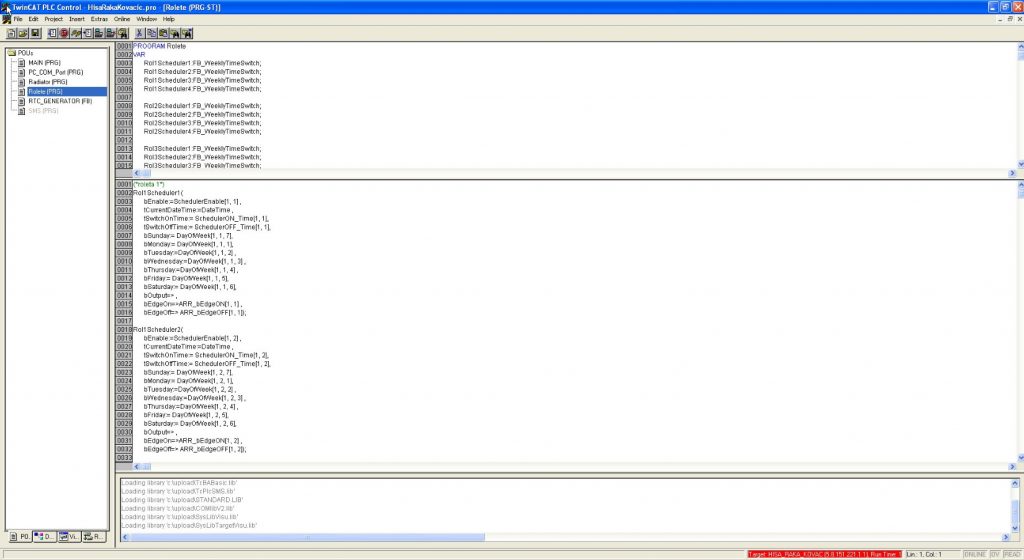1024x560 pixels.
Task: Click the Open project toolbar icon
Action: click(22, 33)
